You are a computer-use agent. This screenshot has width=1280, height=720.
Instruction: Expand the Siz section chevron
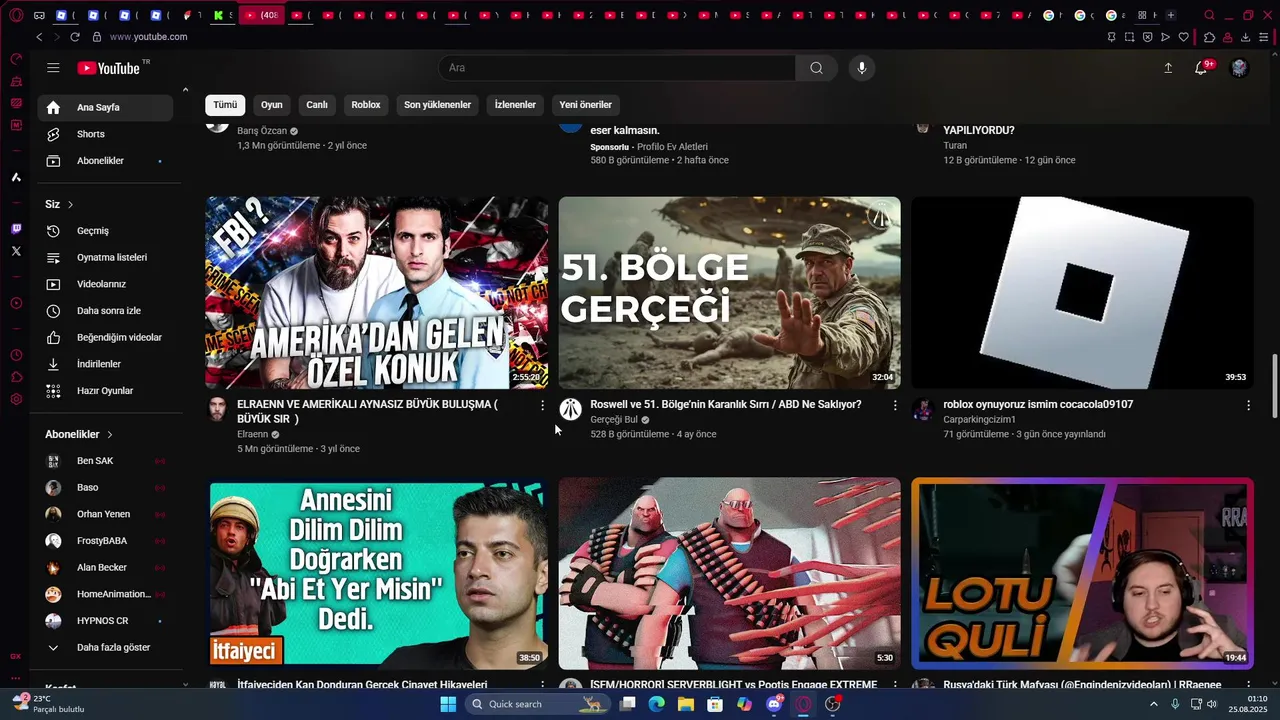(x=70, y=204)
